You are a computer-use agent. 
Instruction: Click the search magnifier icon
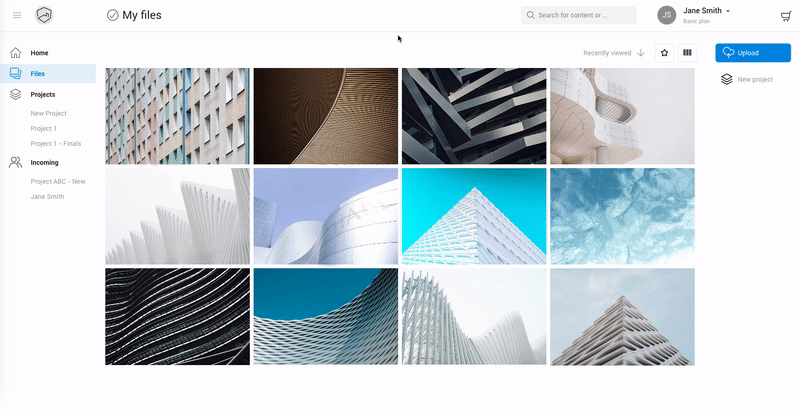pos(531,15)
